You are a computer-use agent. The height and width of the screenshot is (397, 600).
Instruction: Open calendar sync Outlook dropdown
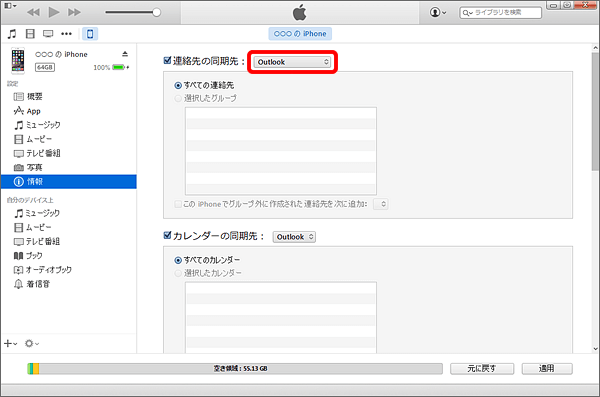click(x=294, y=237)
